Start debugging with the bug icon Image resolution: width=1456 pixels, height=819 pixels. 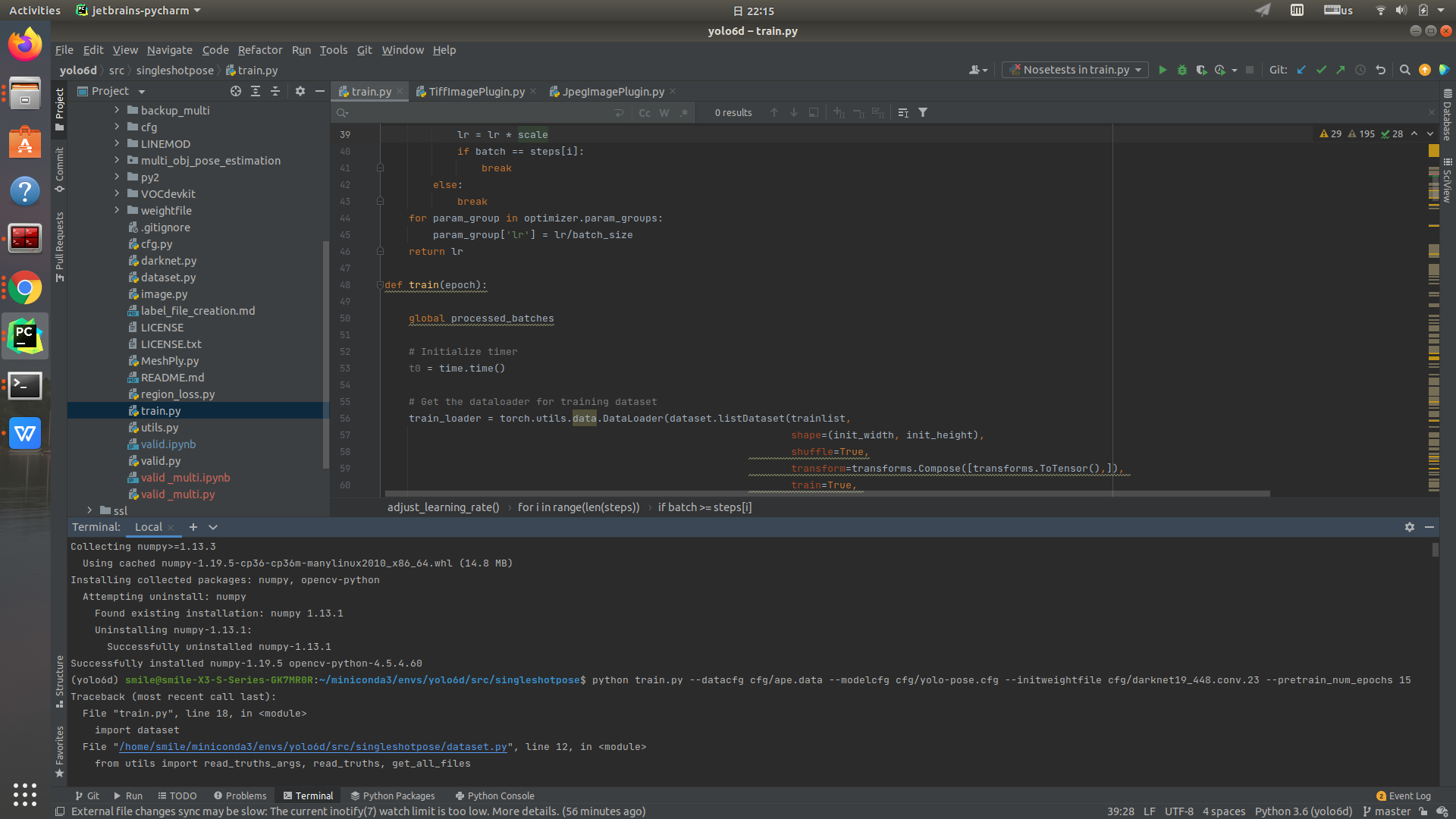click(1181, 70)
